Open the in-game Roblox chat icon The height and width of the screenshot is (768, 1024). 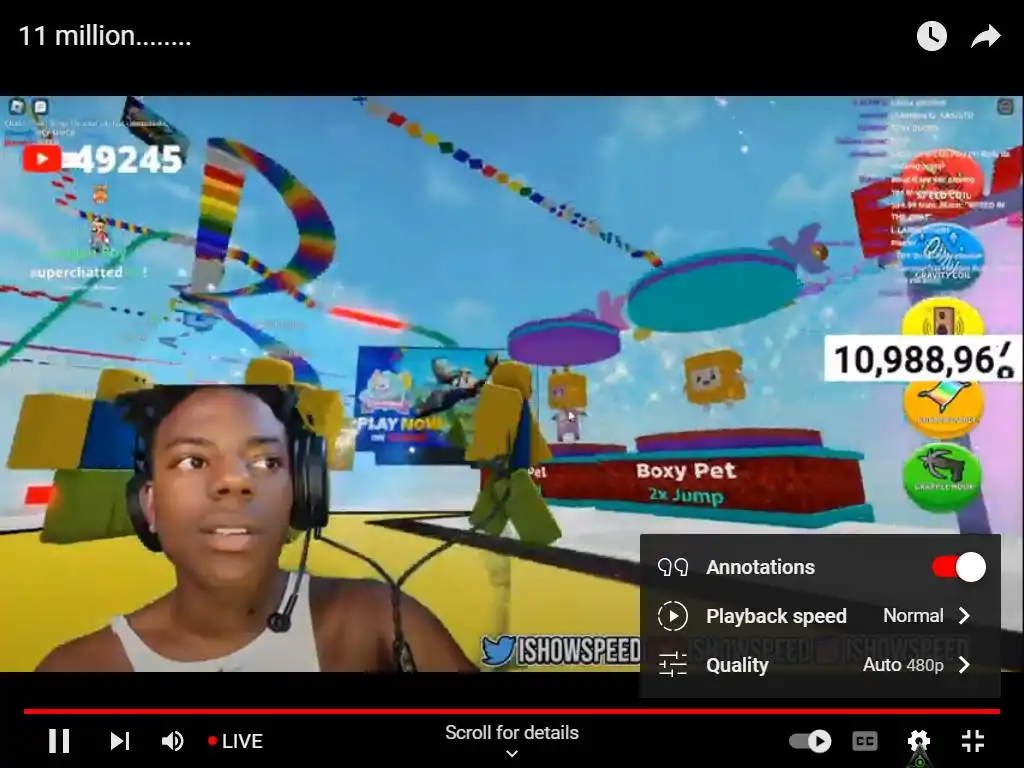tap(40, 106)
